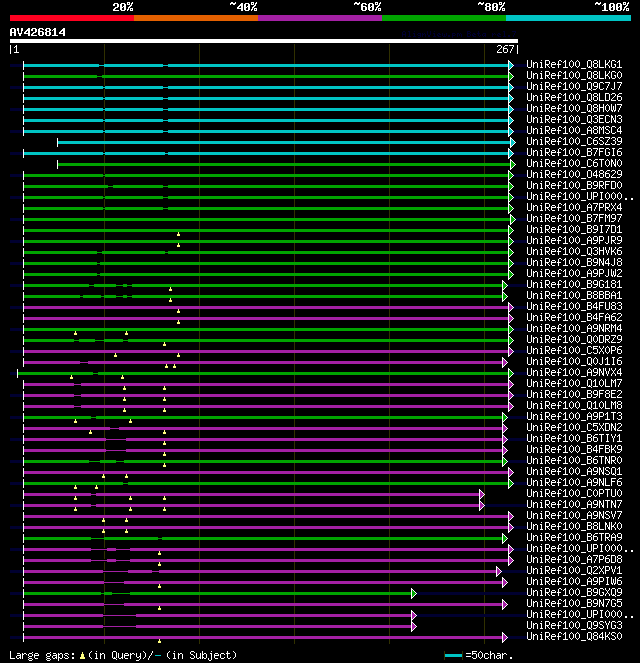Click the green ~80% identity legend segment
This screenshot has width=640, height=663.
click(x=444, y=18)
